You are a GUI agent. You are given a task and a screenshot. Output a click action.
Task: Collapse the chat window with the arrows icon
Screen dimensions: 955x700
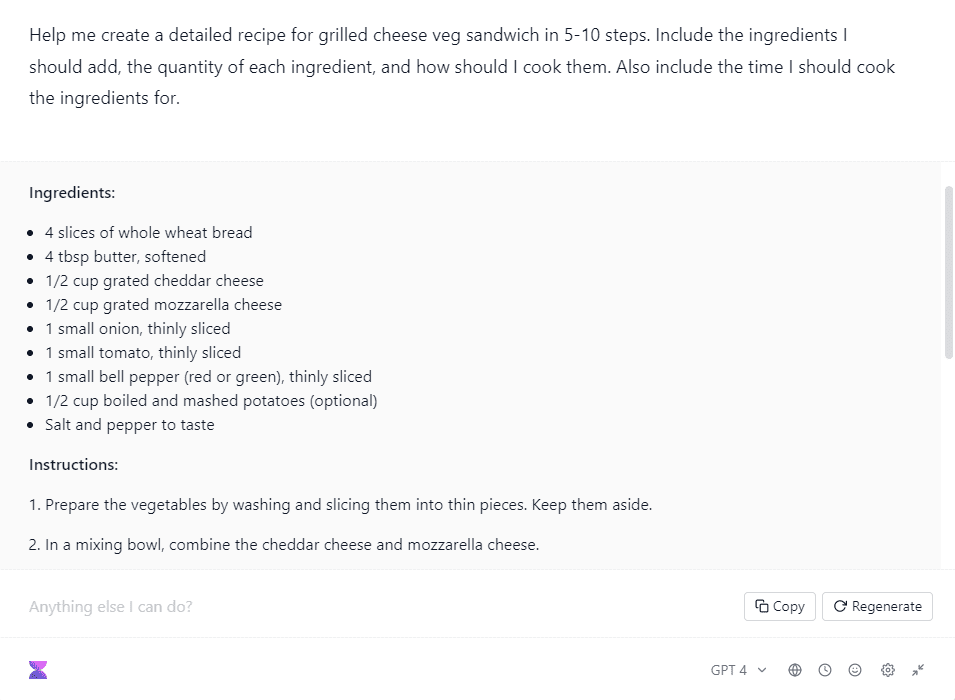[x=918, y=670]
